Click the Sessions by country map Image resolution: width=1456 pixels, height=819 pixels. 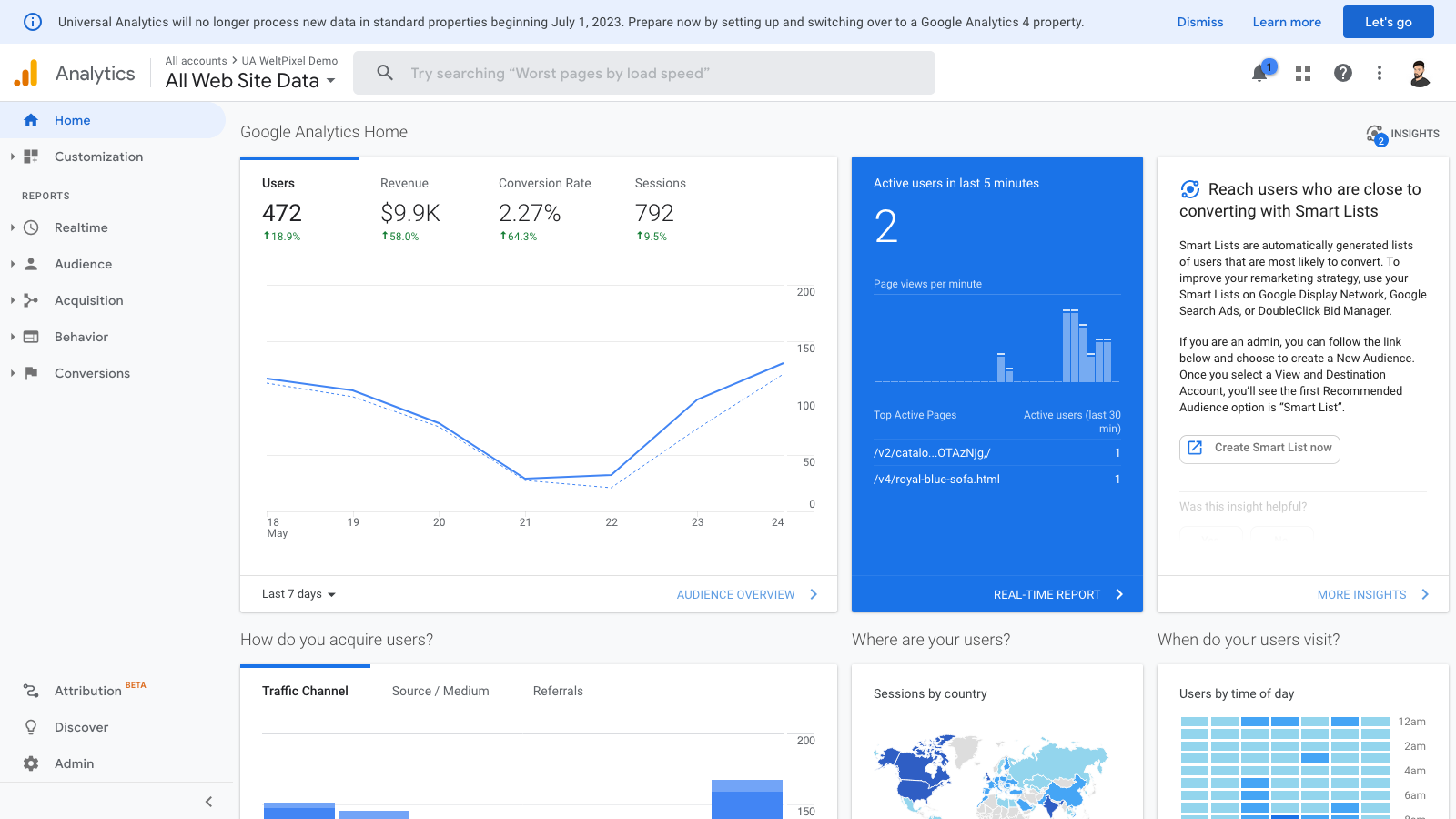tap(992, 776)
